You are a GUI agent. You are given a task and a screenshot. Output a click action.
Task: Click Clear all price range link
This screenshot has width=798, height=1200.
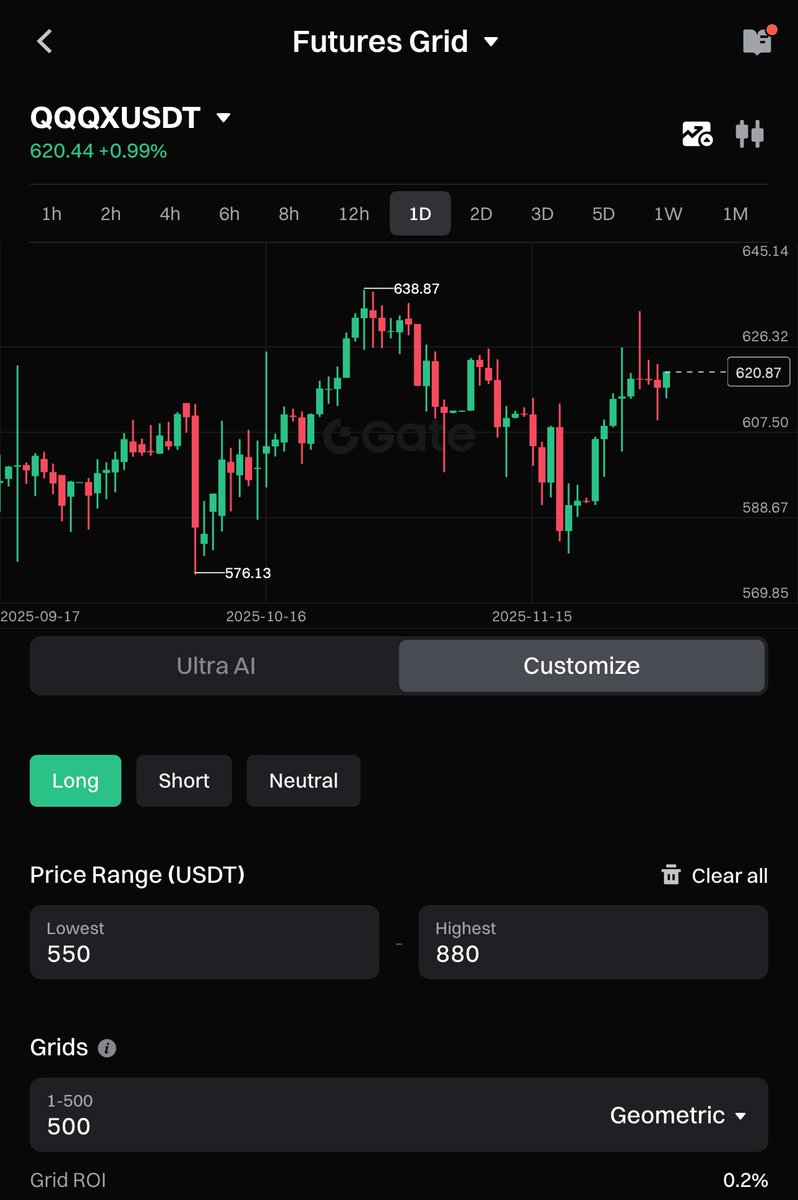click(730, 876)
